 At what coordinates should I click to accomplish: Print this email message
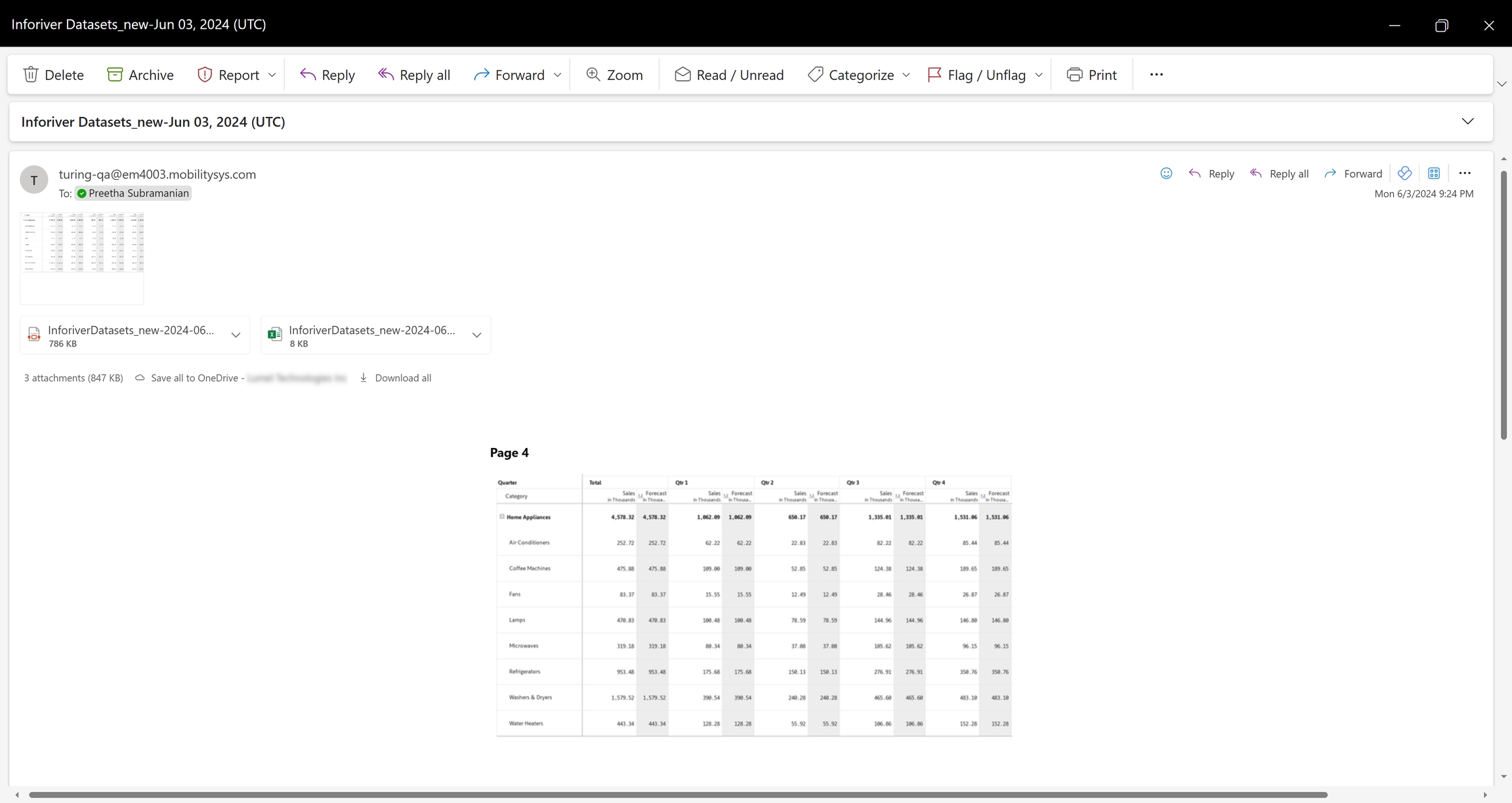coord(1091,75)
